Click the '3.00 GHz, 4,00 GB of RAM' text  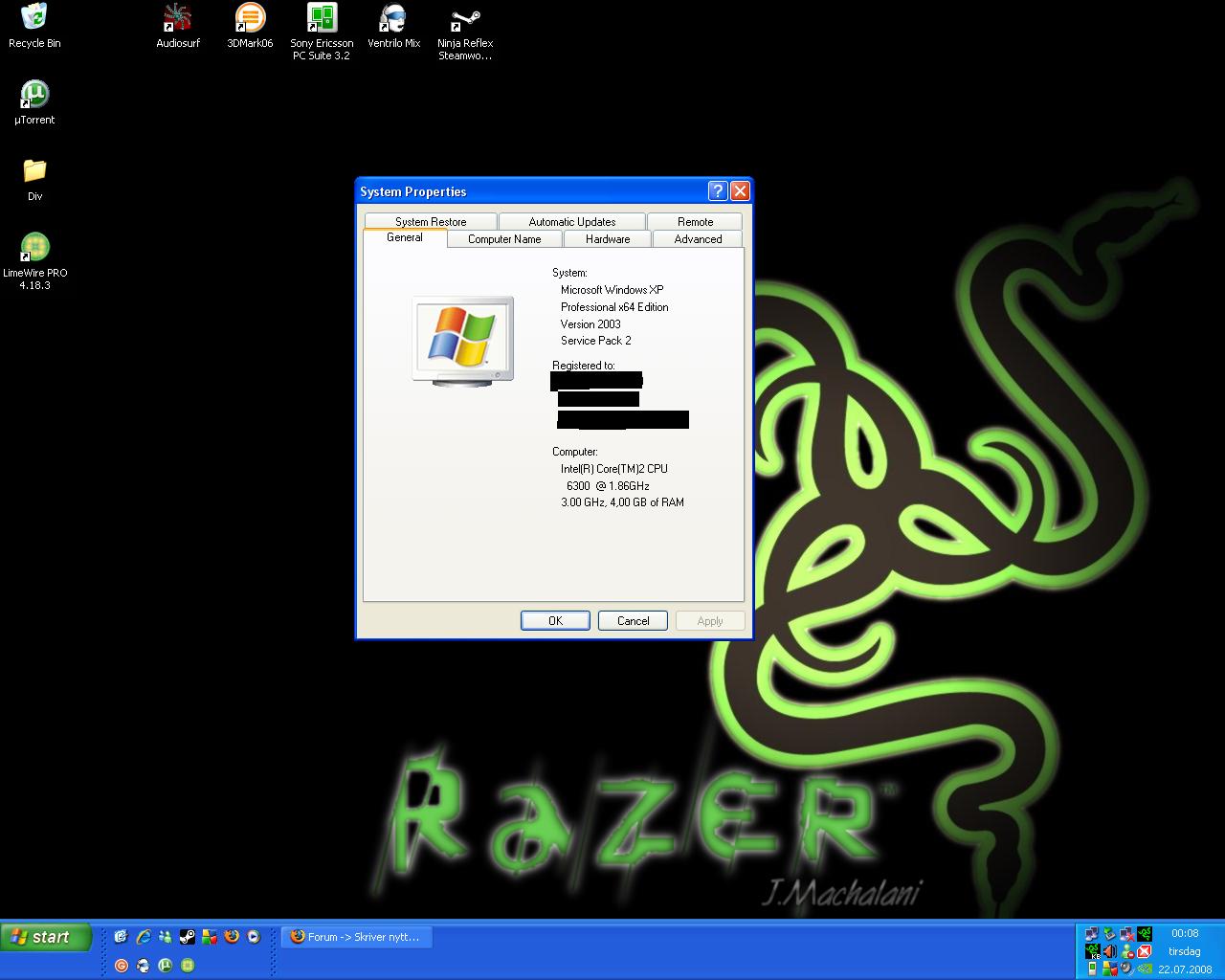622,502
